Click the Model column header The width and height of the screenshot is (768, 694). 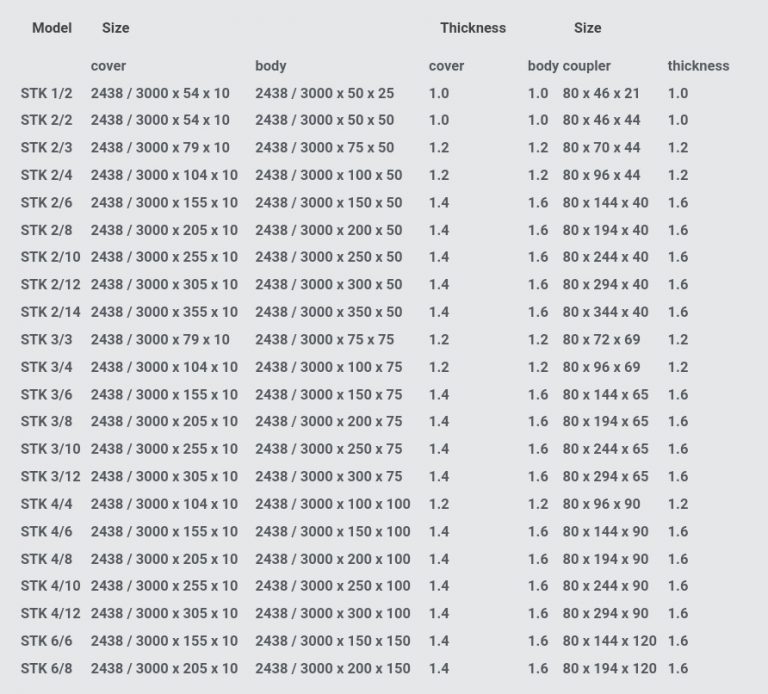click(52, 28)
